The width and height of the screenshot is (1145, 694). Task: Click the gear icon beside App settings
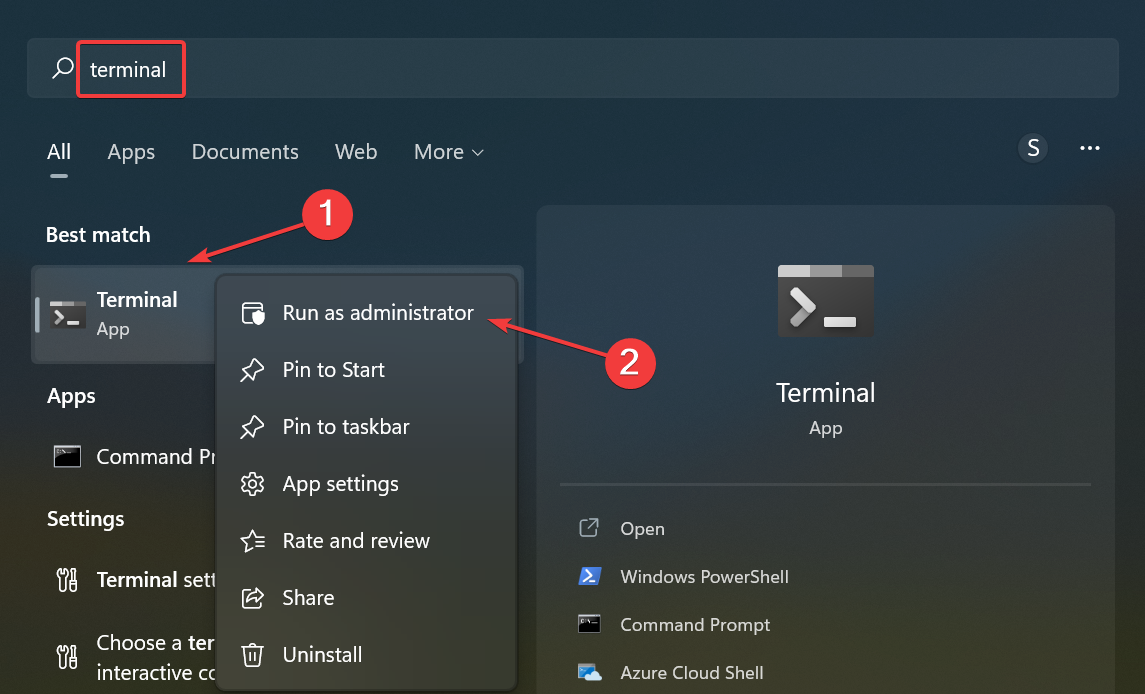tap(253, 484)
